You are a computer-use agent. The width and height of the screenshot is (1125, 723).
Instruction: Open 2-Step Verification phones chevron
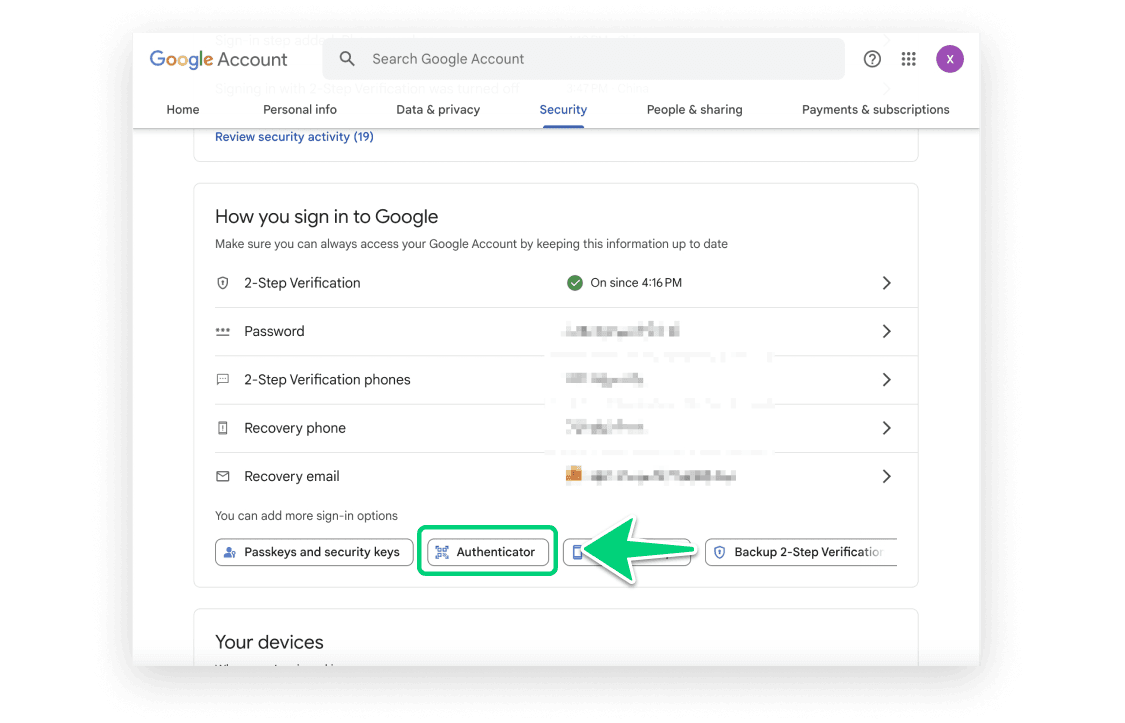click(886, 380)
